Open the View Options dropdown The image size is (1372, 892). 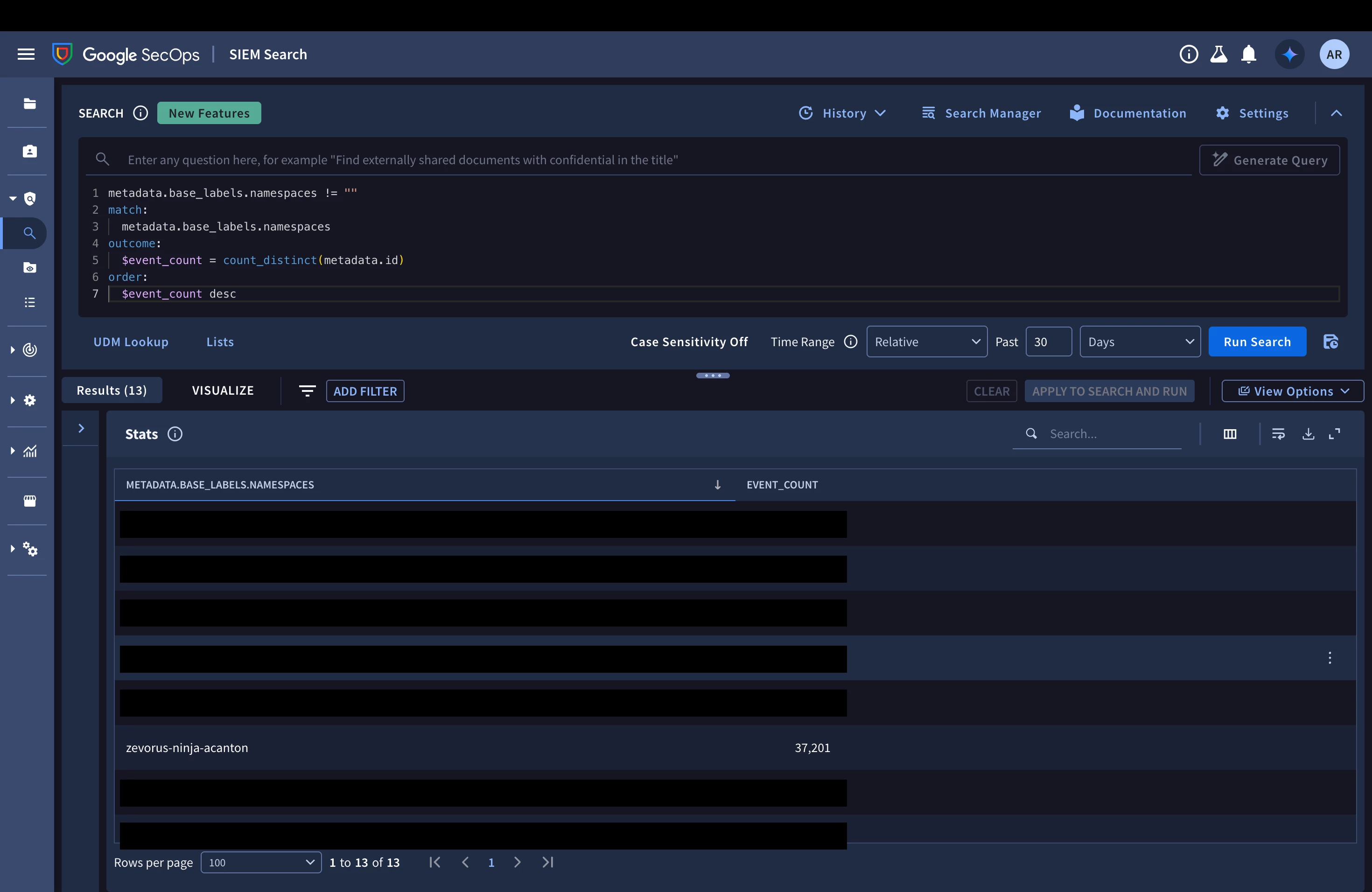(1293, 390)
